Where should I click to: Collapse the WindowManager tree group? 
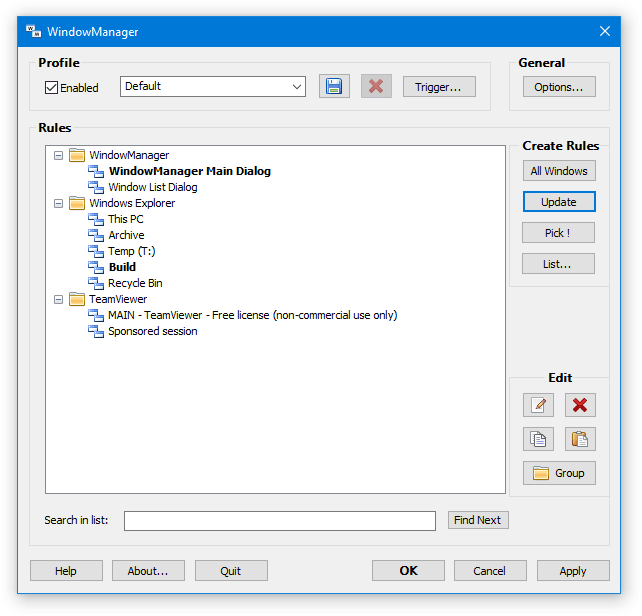click(x=58, y=155)
